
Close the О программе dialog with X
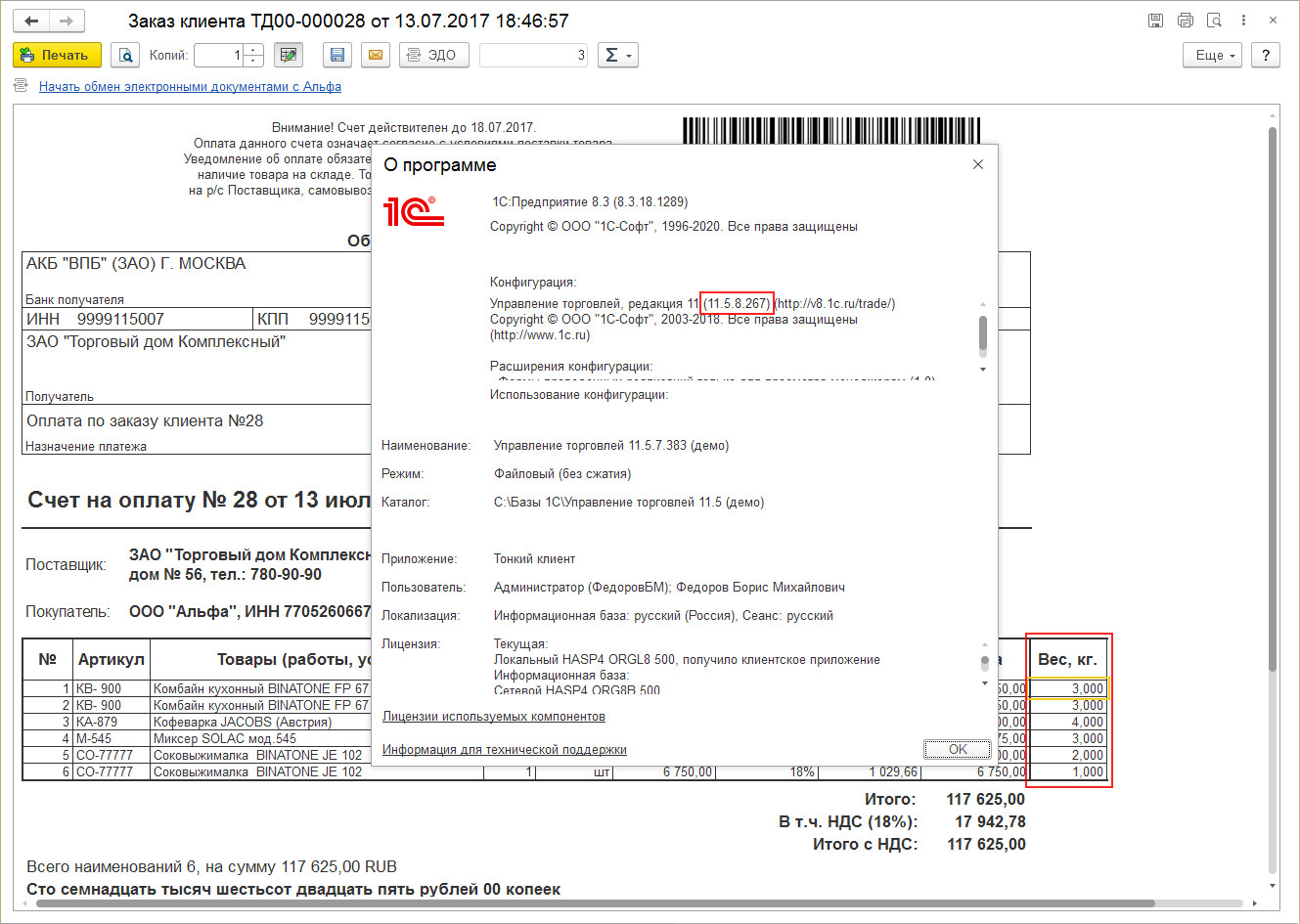[977, 164]
